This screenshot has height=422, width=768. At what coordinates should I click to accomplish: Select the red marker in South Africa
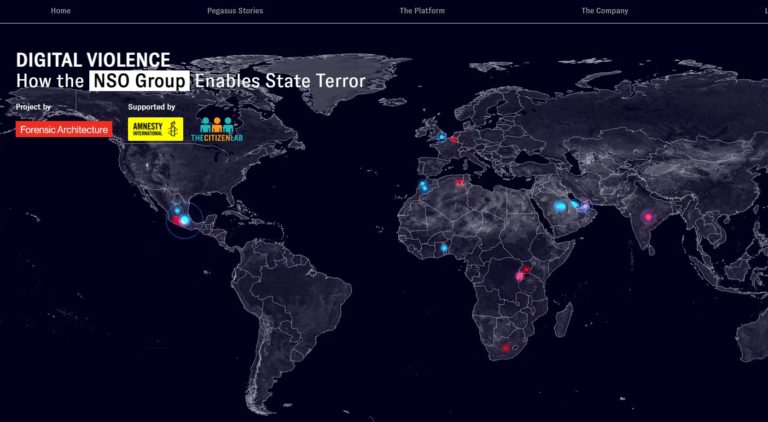click(x=506, y=348)
